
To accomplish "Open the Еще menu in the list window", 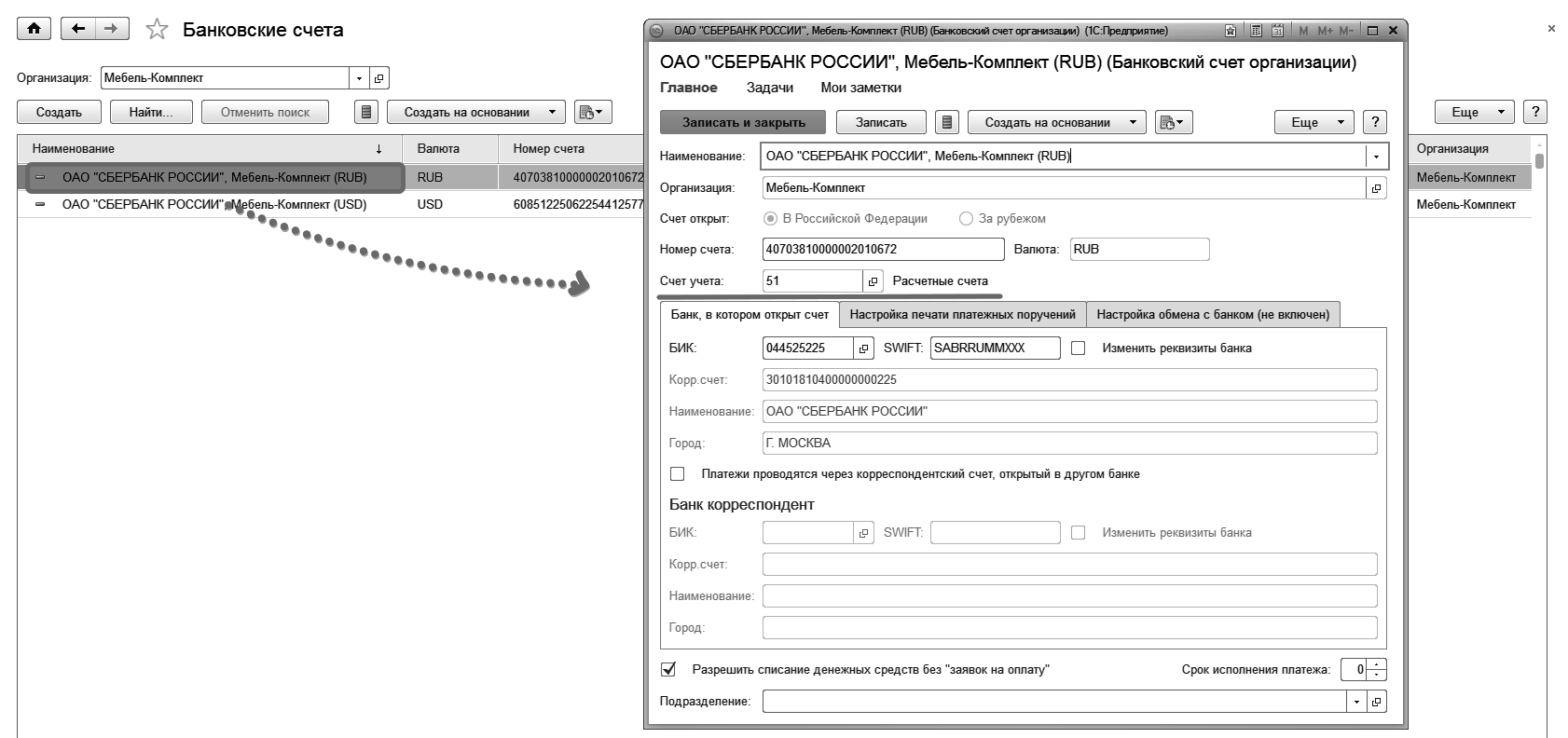I will point(1475,112).
